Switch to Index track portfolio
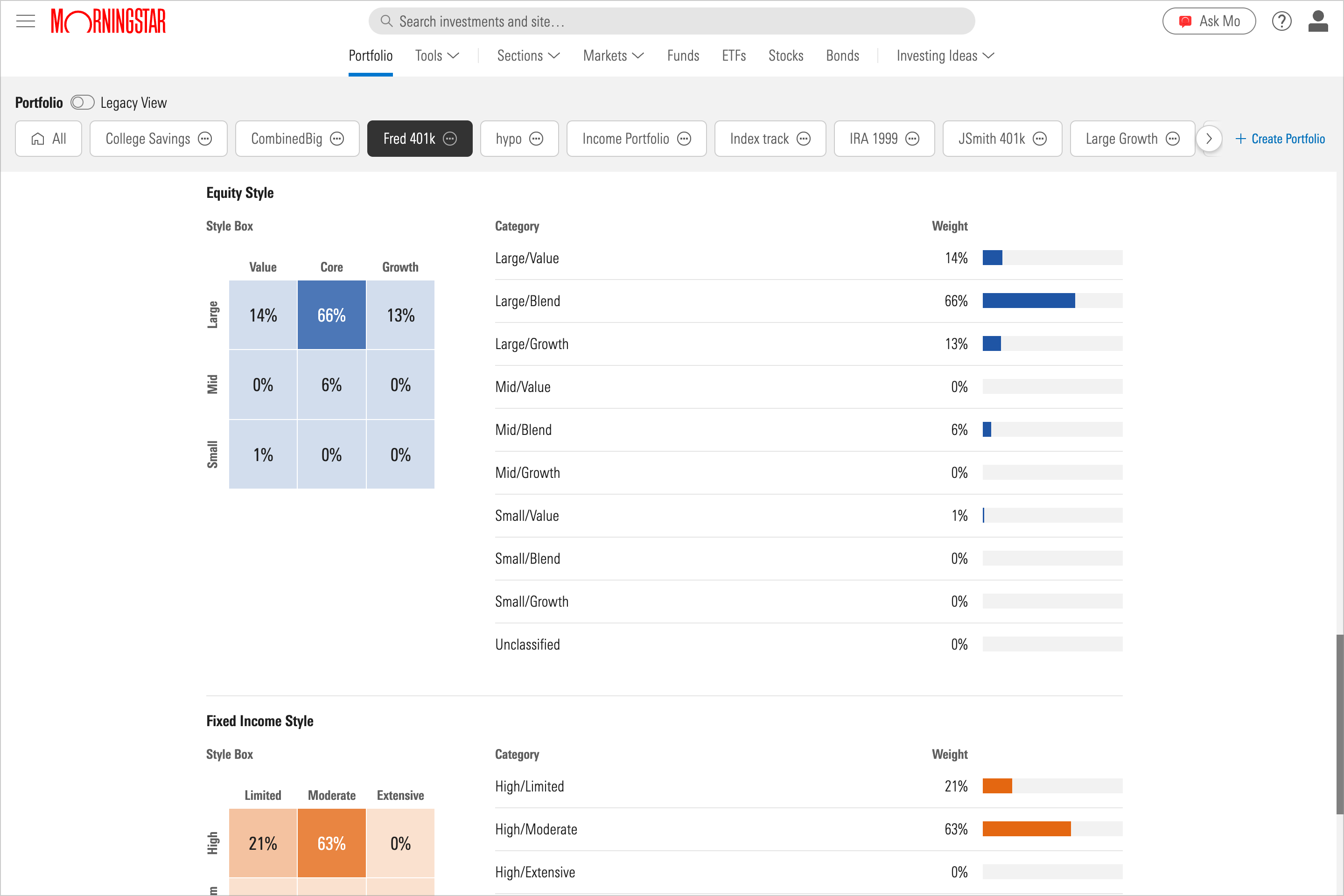The image size is (1344, 896). pos(759,139)
